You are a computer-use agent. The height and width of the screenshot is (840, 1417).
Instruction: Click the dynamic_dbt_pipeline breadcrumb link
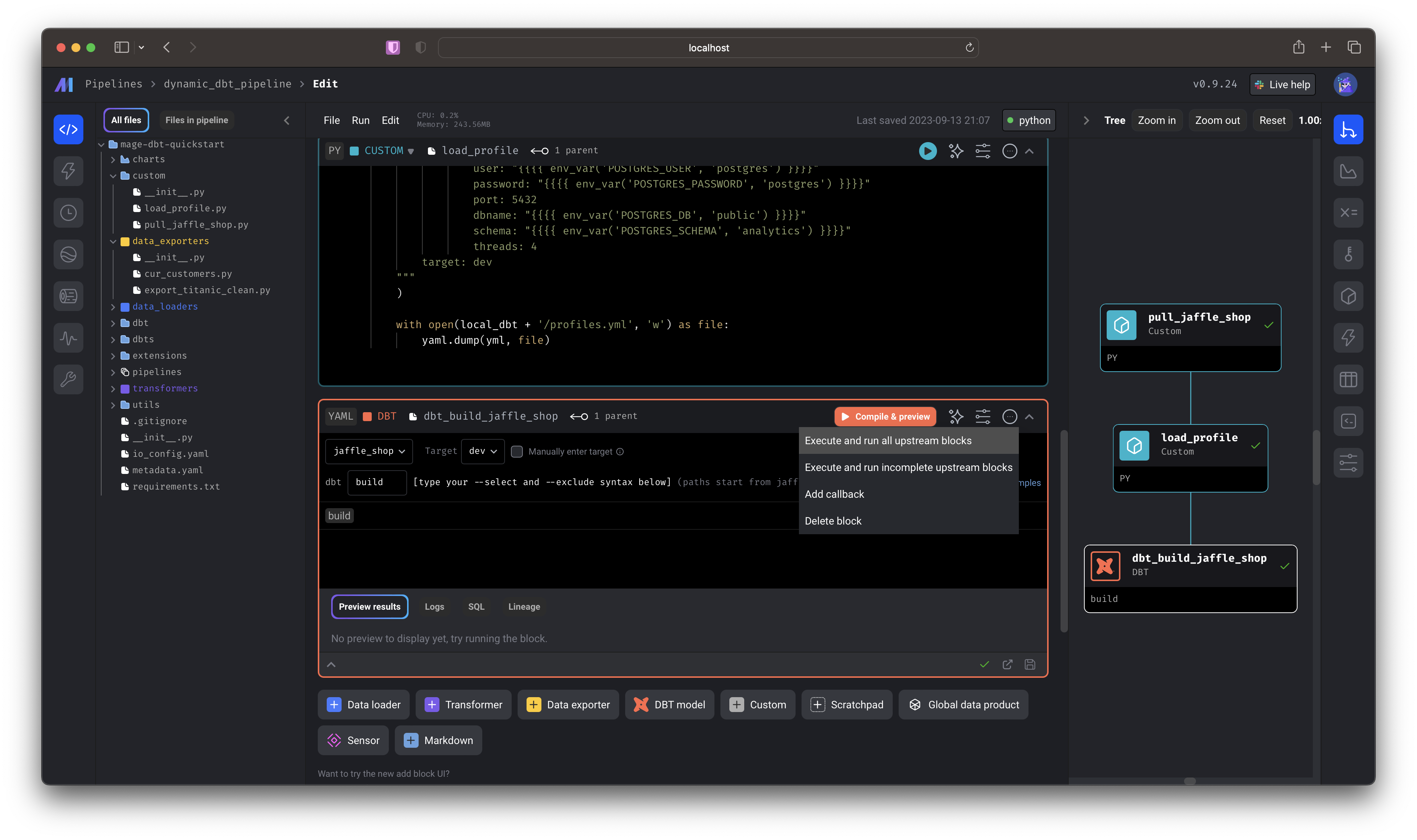point(228,84)
